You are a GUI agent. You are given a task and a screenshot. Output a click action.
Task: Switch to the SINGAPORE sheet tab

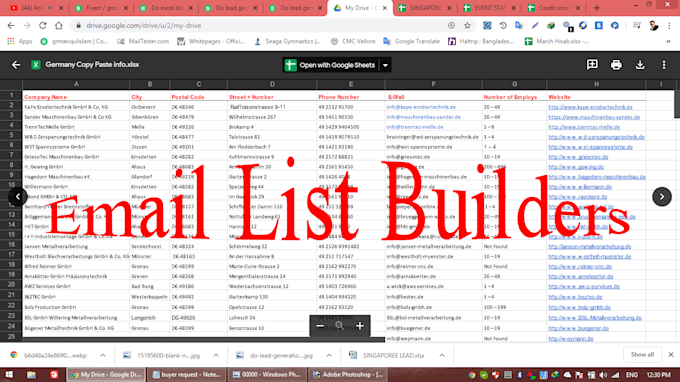[x=425, y=8]
